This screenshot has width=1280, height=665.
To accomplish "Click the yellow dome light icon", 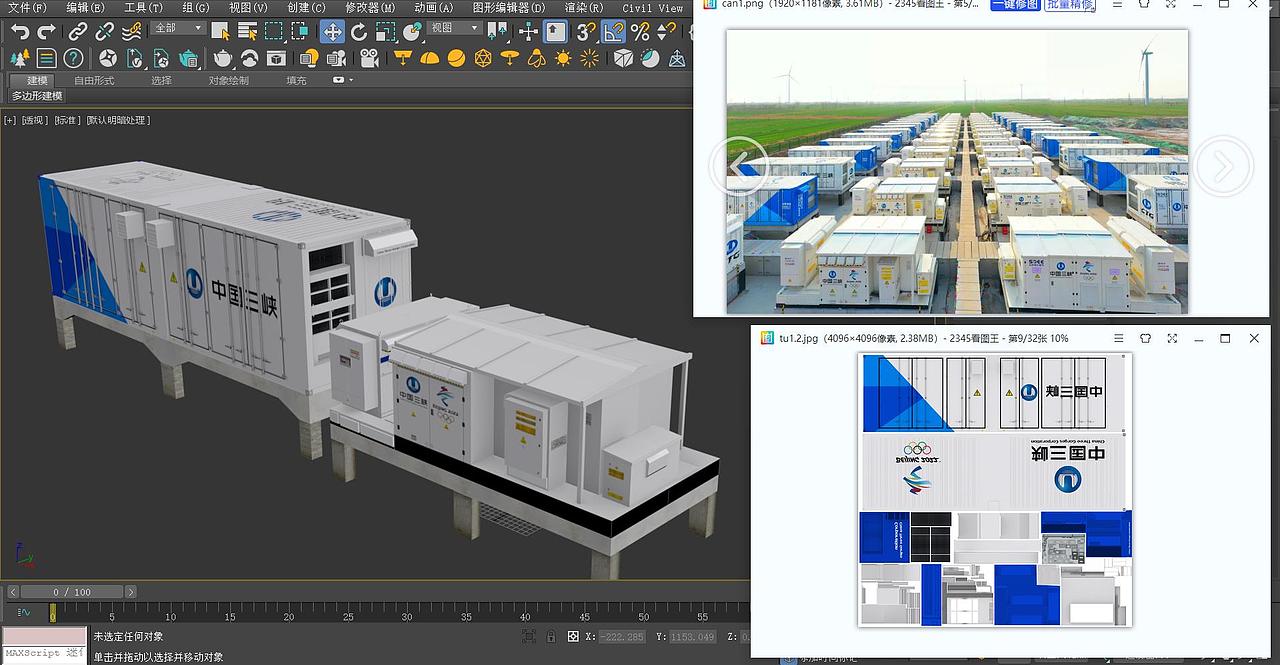I will (429, 58).
